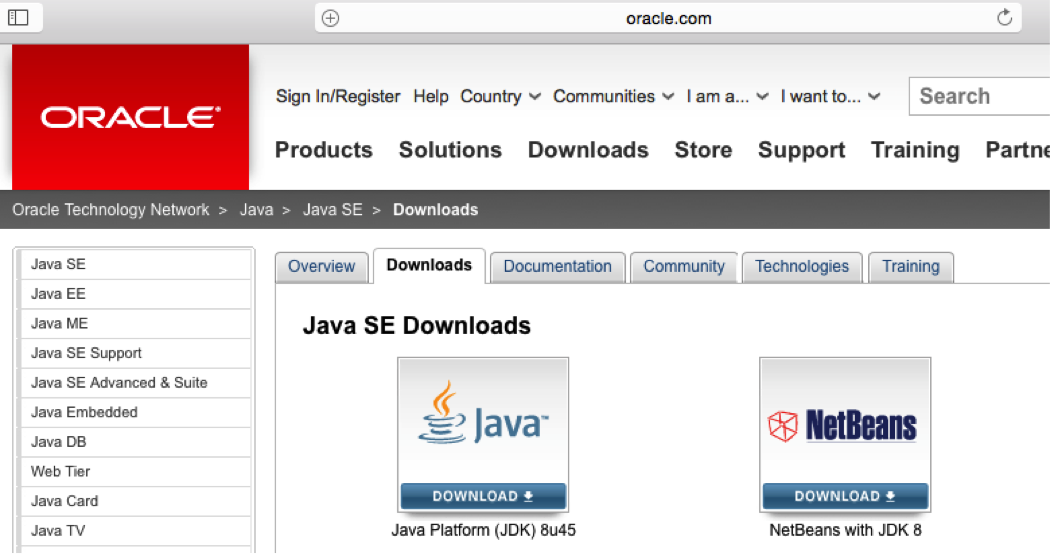
Task: Click the Oracle logo
Action: [130, 117]
